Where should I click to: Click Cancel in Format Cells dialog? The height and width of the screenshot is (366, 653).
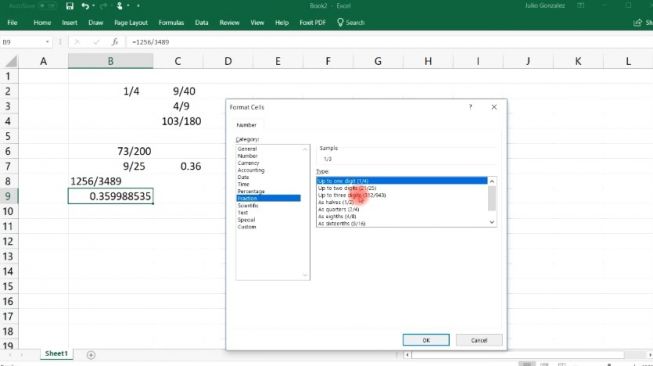pos(479,340)
